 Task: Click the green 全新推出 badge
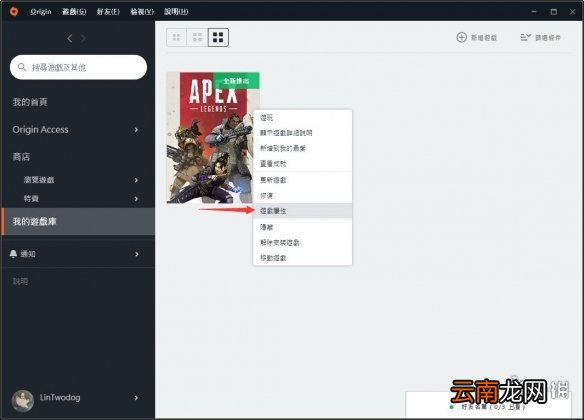[x=236, y=81]
